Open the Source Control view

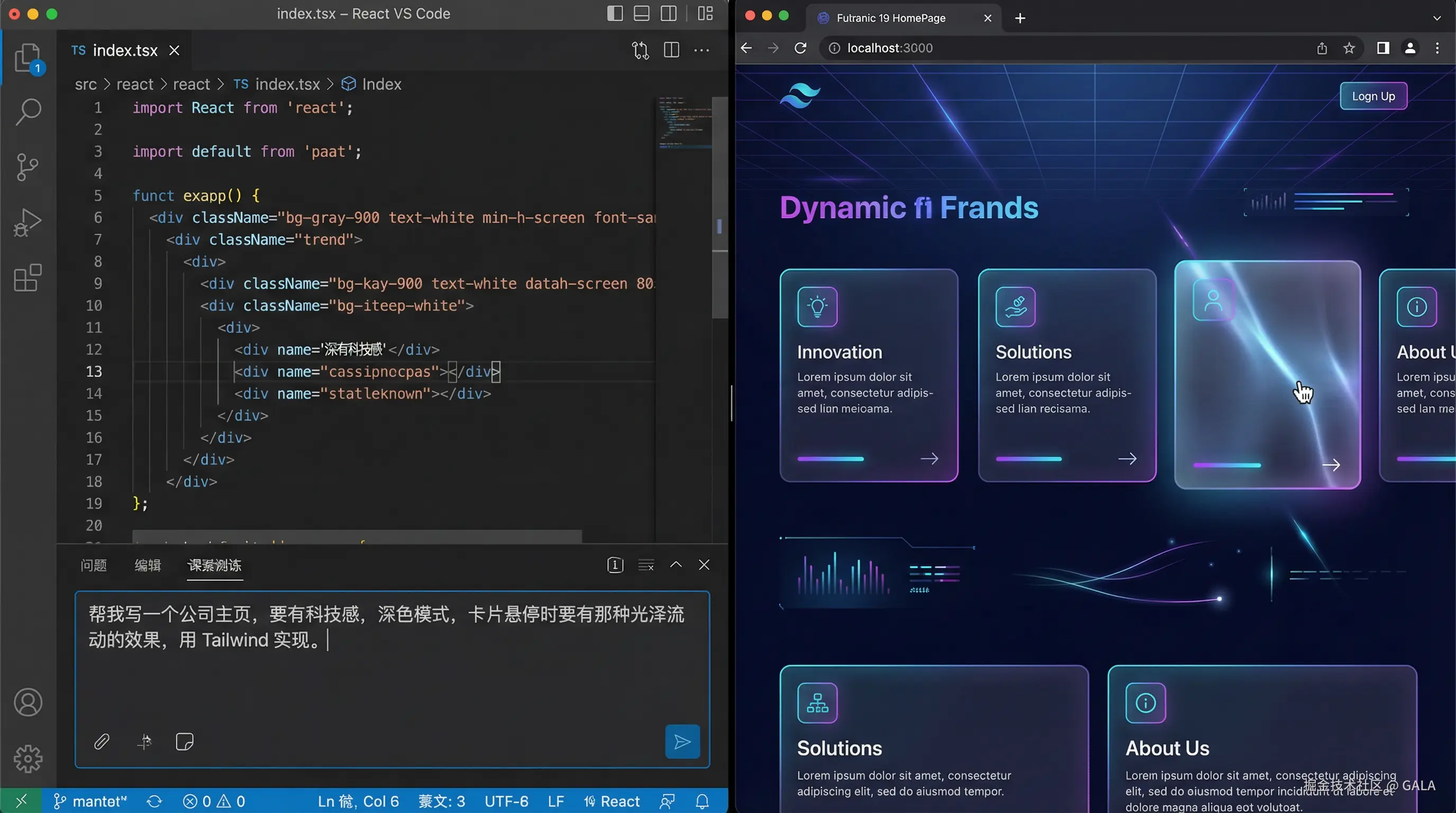coord(28,167)
